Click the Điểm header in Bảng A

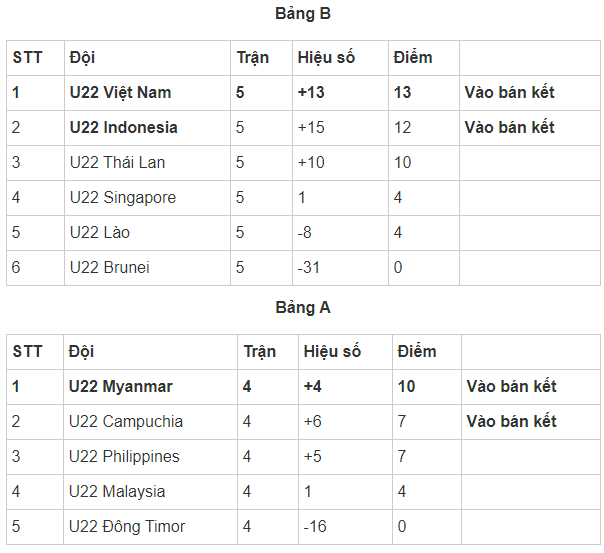tap(417, 352)
